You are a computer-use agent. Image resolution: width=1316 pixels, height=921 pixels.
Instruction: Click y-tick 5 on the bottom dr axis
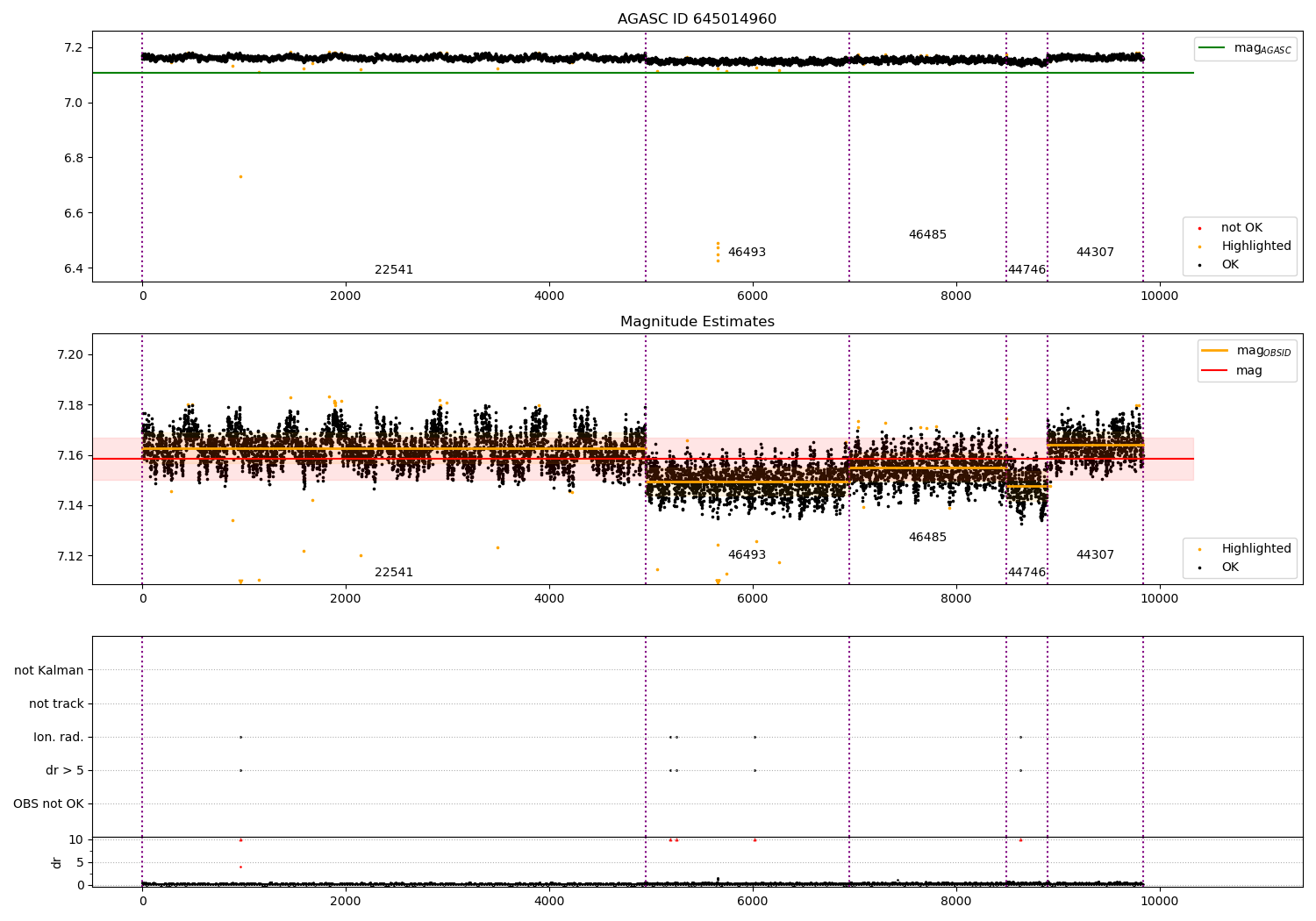click(x=81, y=863)
